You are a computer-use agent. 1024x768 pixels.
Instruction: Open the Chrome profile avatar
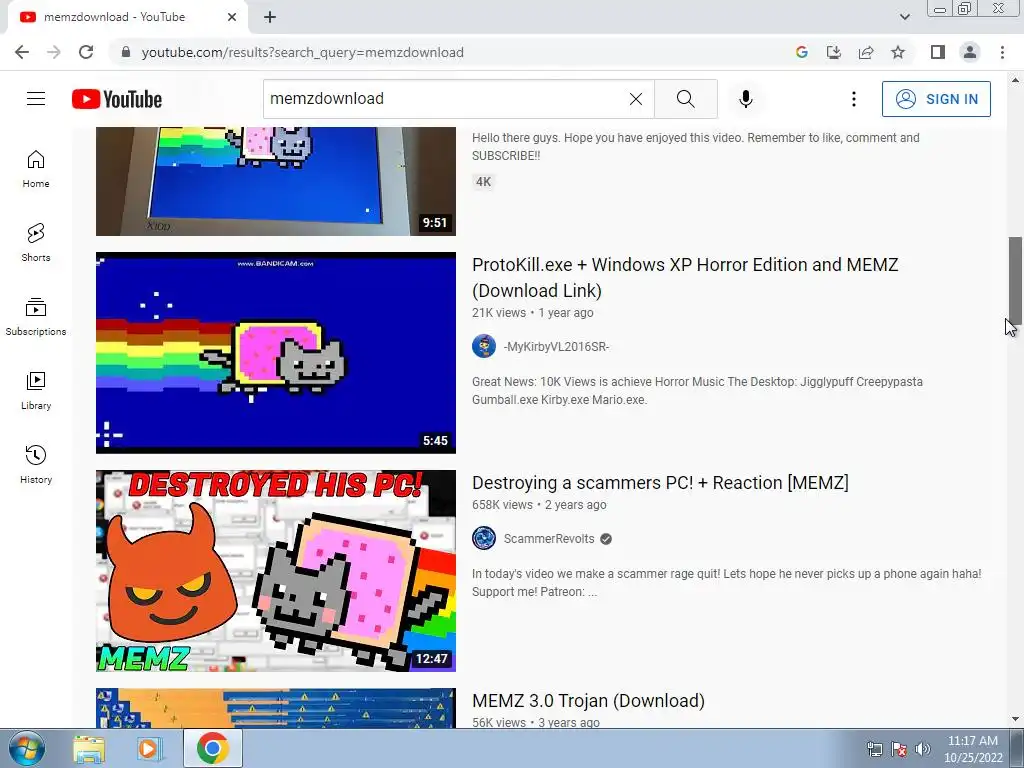pos(970,52)
